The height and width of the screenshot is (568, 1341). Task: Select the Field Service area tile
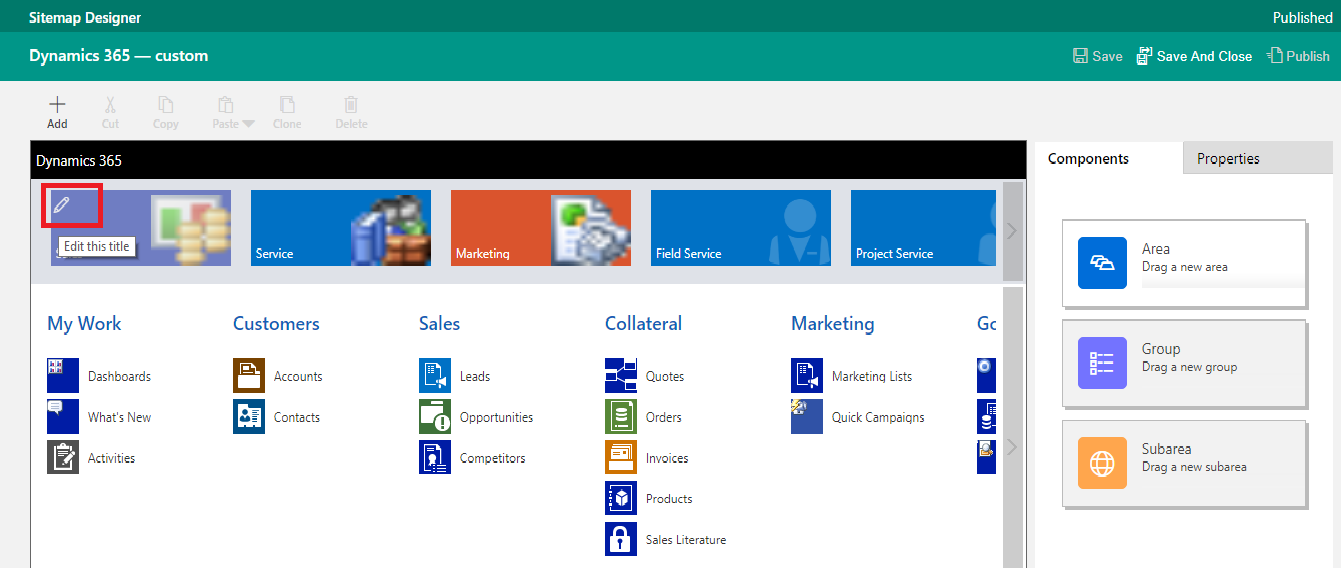(x=741, y=228)
